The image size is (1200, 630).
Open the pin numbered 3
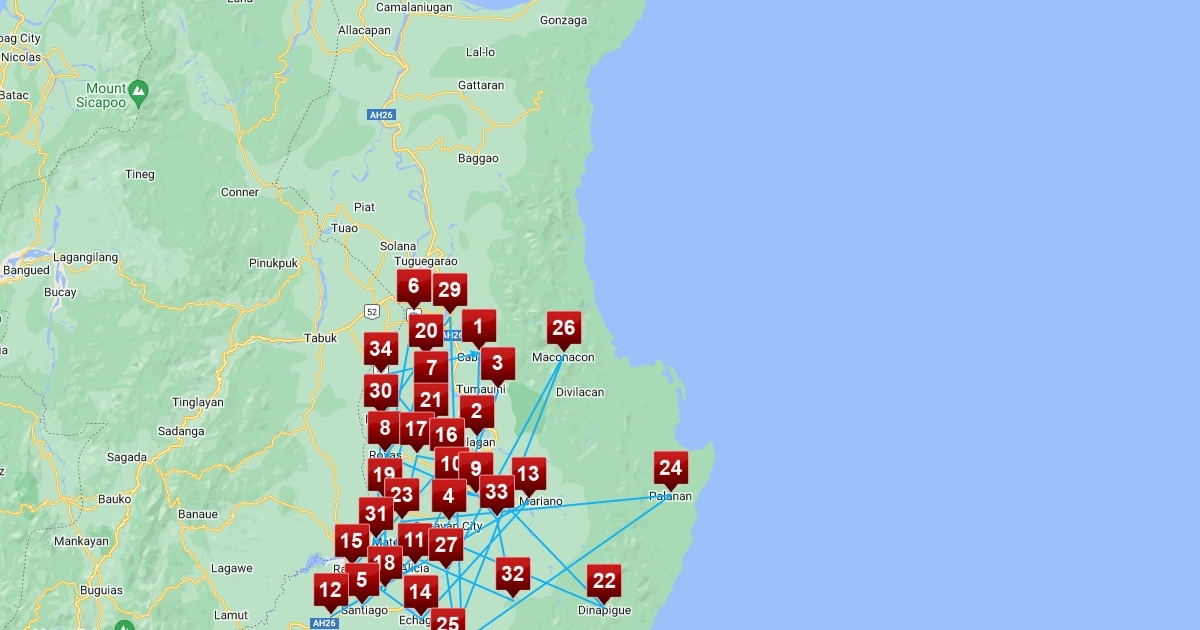498,364
